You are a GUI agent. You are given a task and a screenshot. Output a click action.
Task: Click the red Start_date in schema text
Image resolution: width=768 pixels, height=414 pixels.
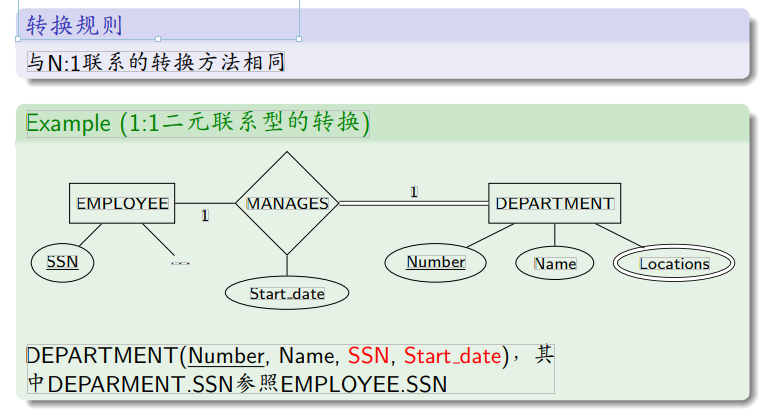(x=453, y=356)
